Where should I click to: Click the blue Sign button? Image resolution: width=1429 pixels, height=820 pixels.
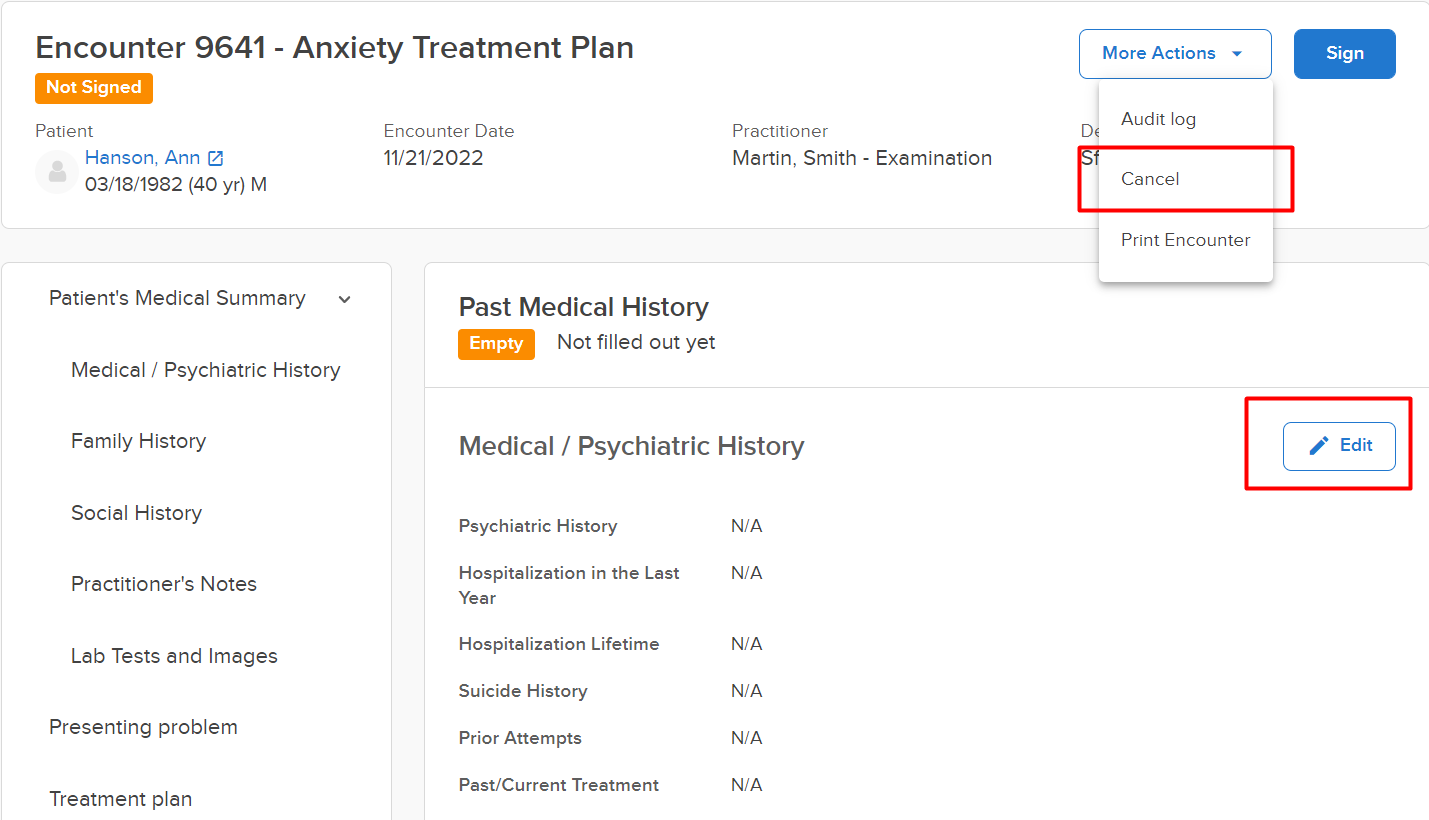[1344, 54]
